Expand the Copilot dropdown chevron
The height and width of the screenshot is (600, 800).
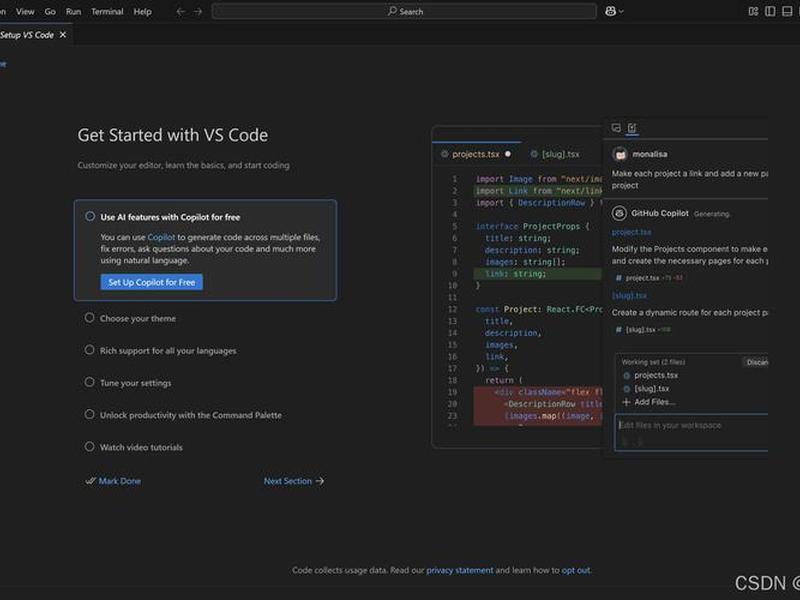[621, 11]
